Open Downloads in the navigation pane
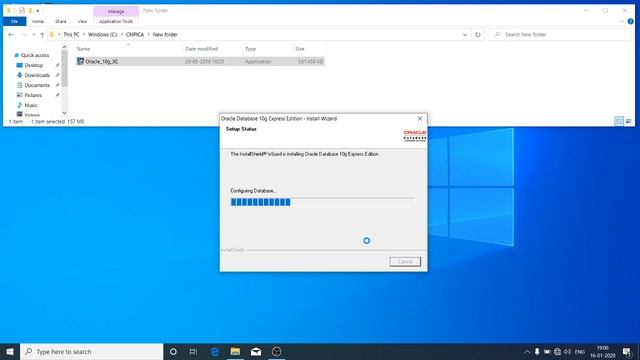 point(37,75)
